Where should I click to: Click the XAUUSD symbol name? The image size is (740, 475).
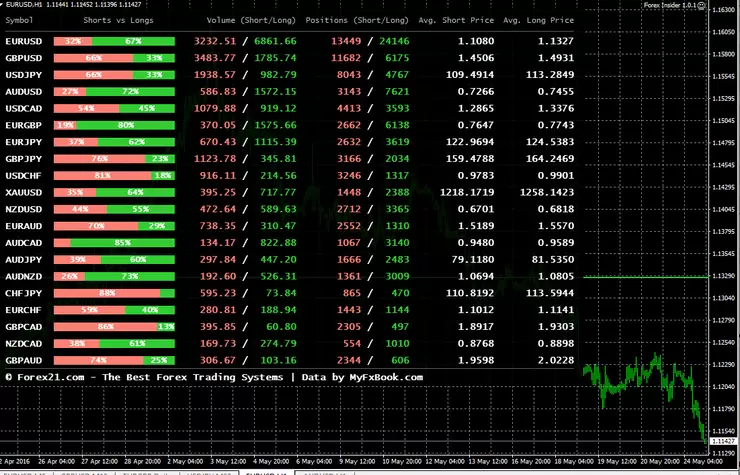[x=24, y=193]
